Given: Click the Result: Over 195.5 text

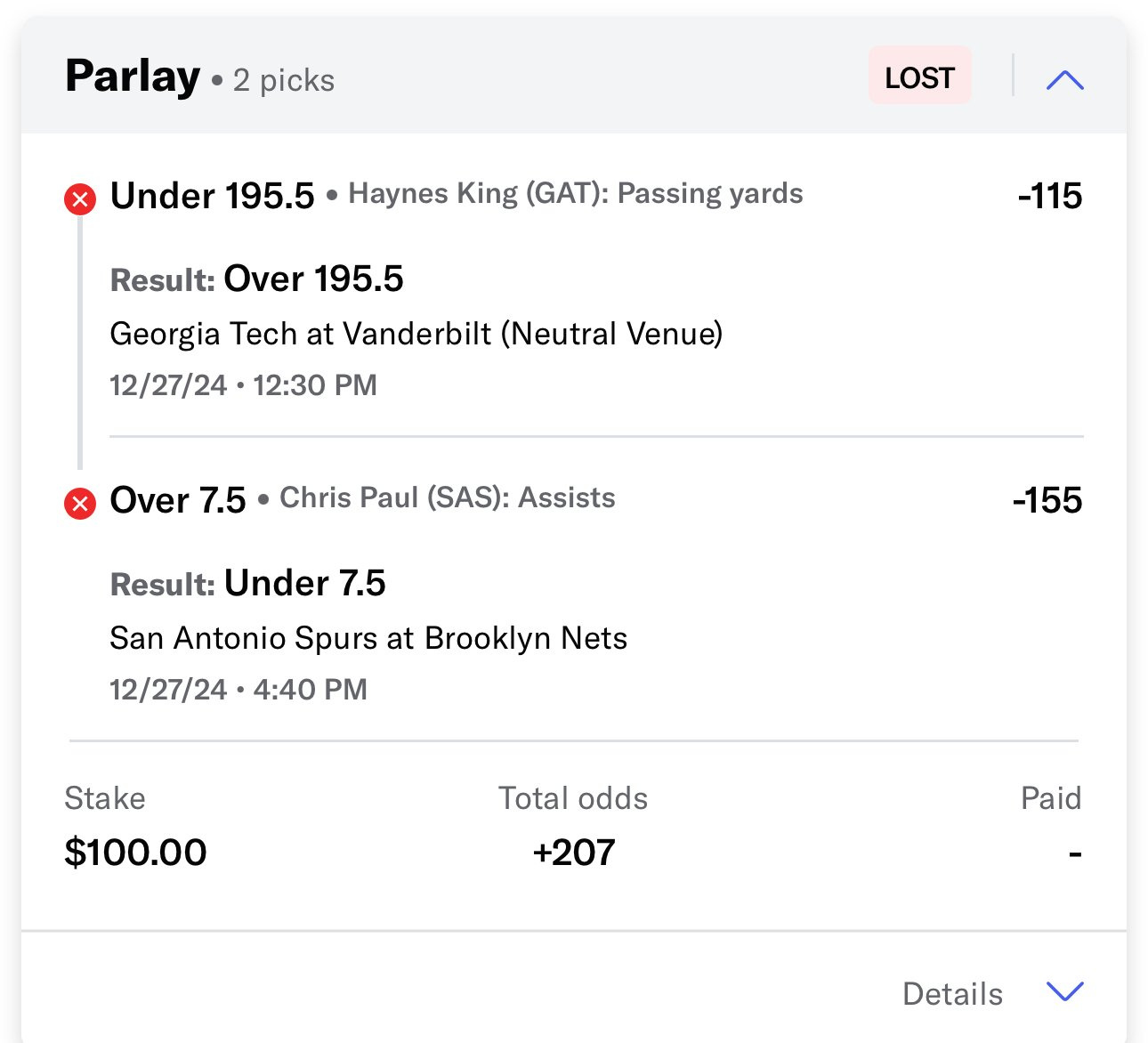Looking at the screenshot, I should pyautogui.click(x=256, y=279).
